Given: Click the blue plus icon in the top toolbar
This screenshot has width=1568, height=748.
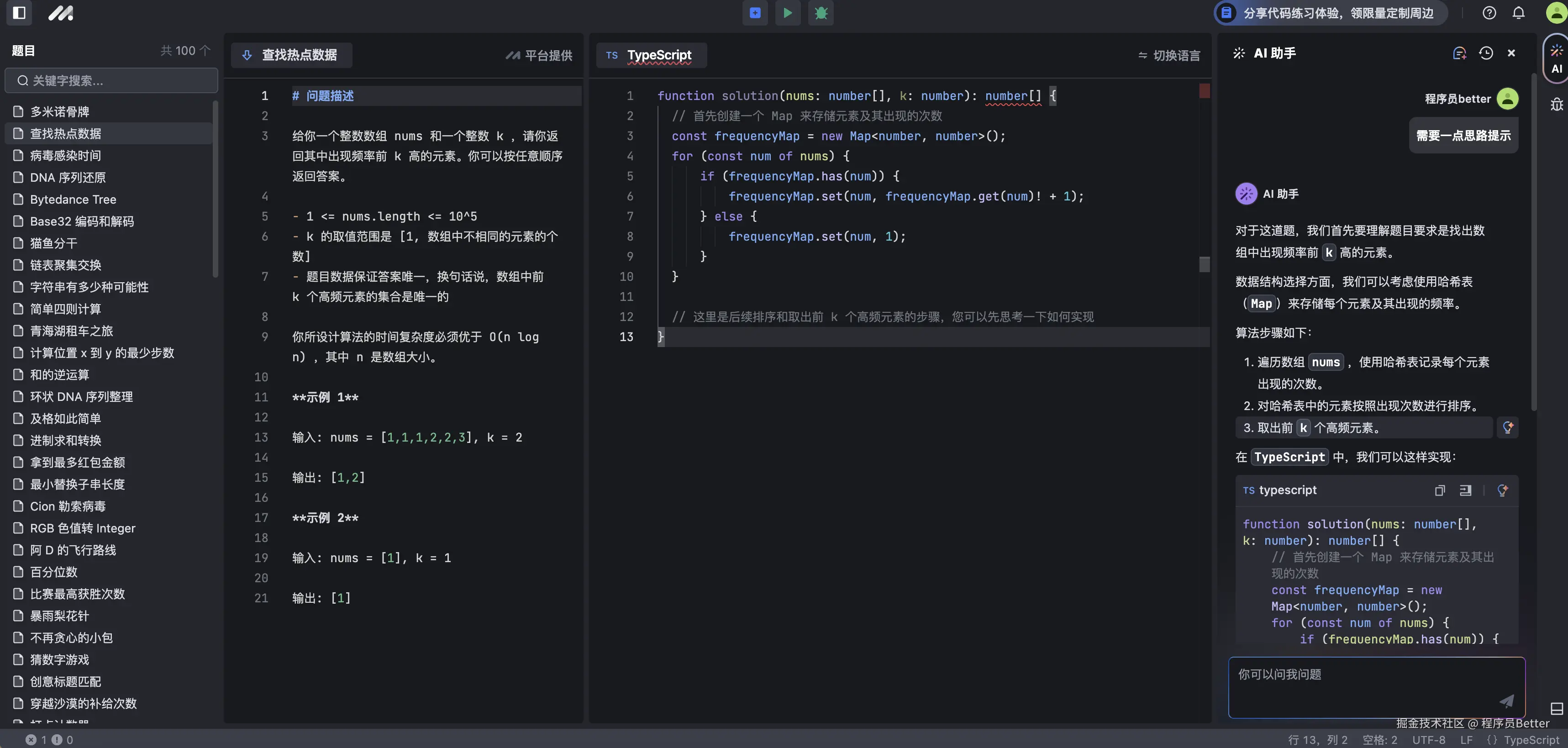Looking at the screenshot, I should (x=755, y=13).
